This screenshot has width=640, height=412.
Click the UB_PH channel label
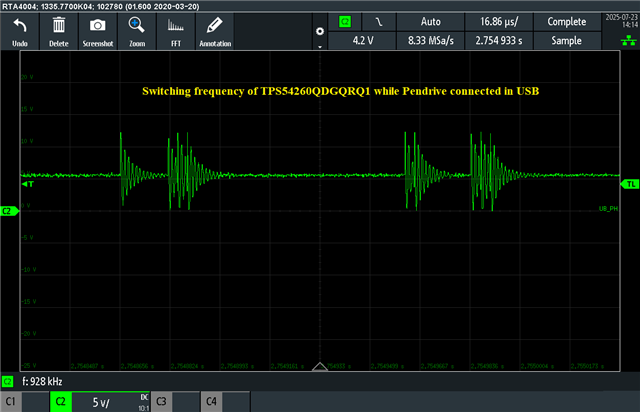click(608, 209)
